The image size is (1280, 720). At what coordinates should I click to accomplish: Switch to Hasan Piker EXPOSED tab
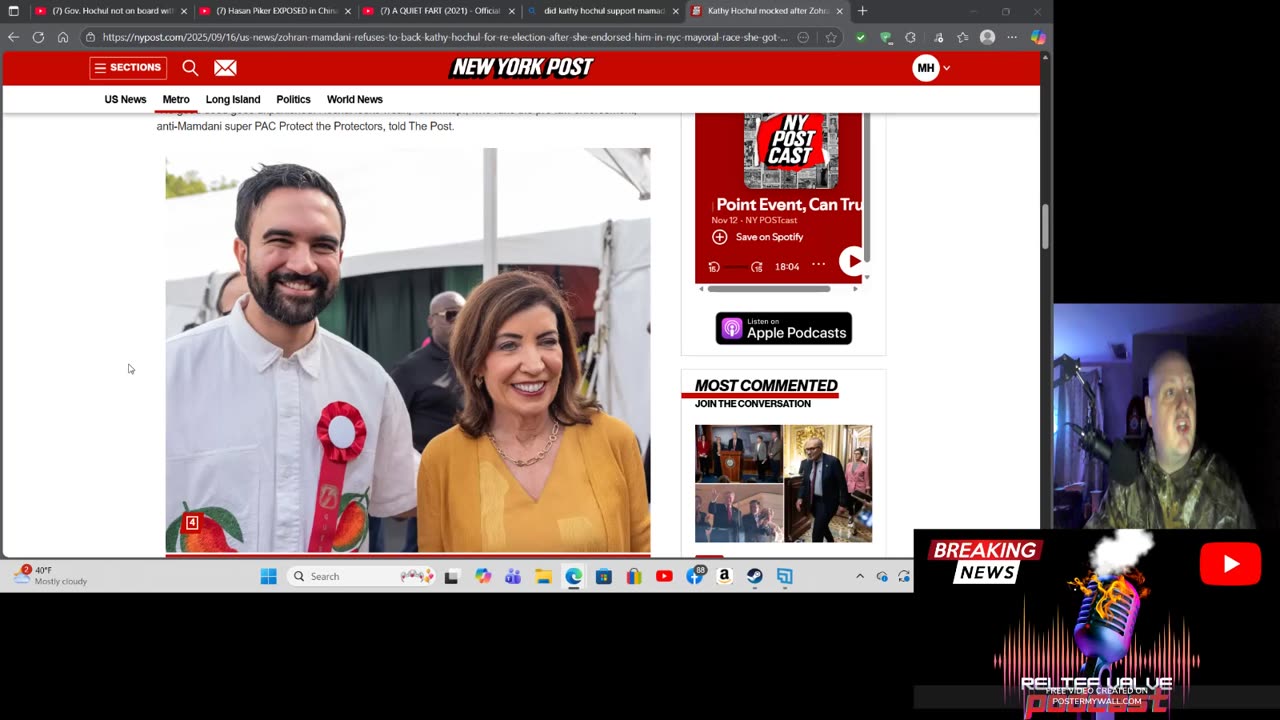coord(274,11)
